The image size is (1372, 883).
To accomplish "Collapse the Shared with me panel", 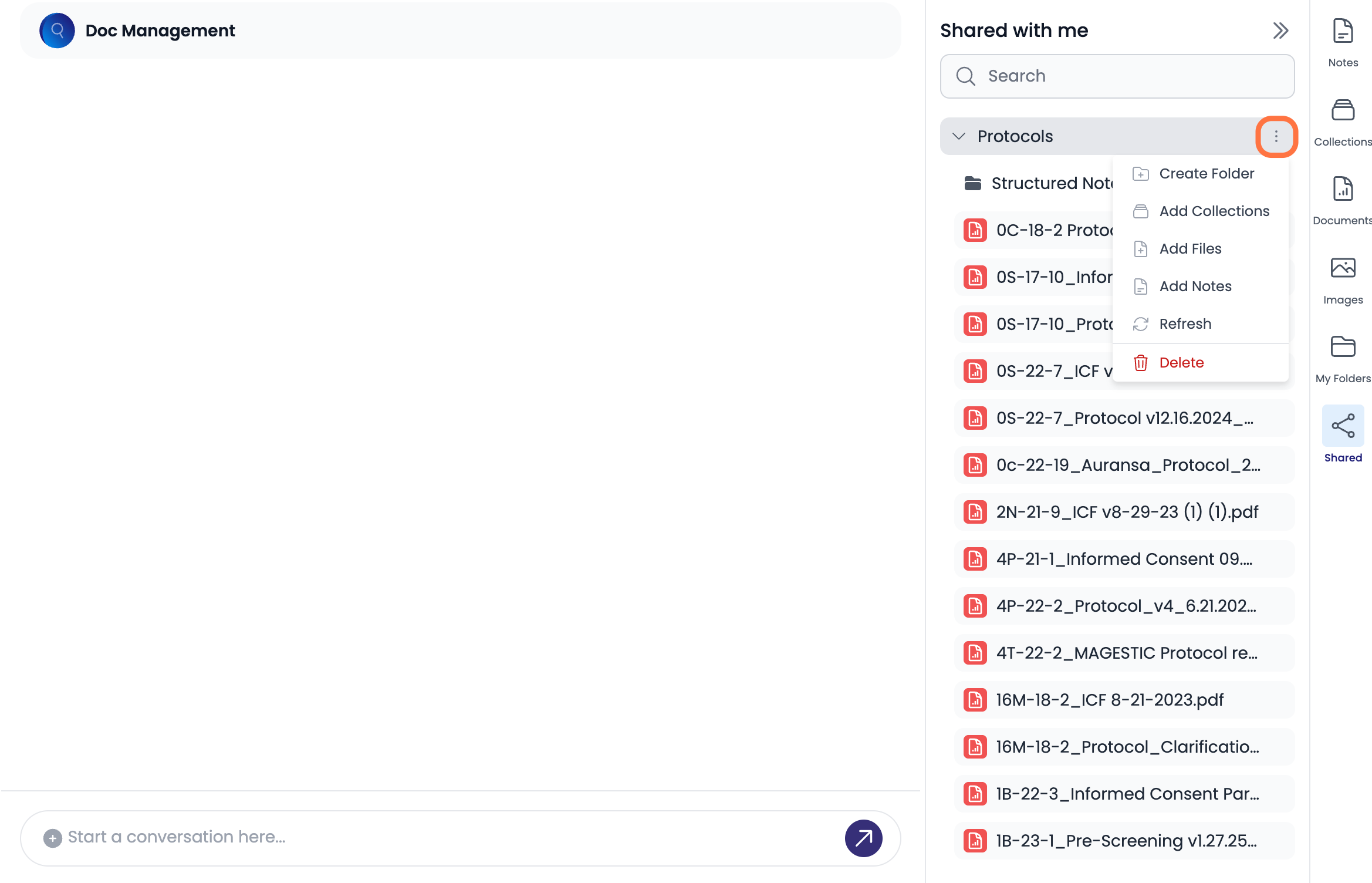I will pos(1280,31).
